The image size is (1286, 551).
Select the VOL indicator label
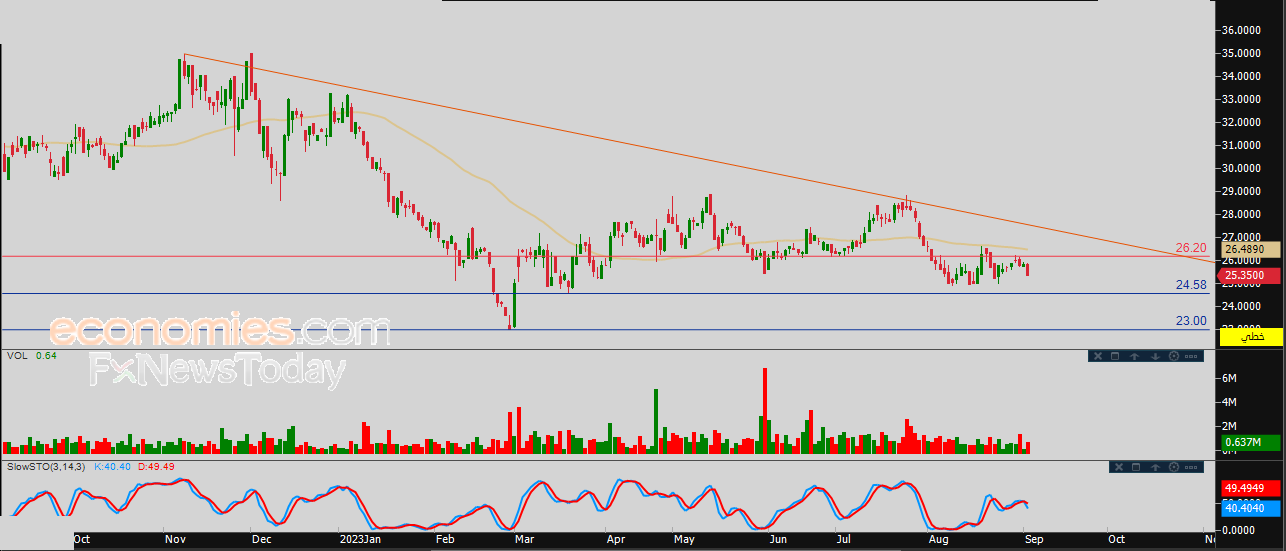point(16,355)
